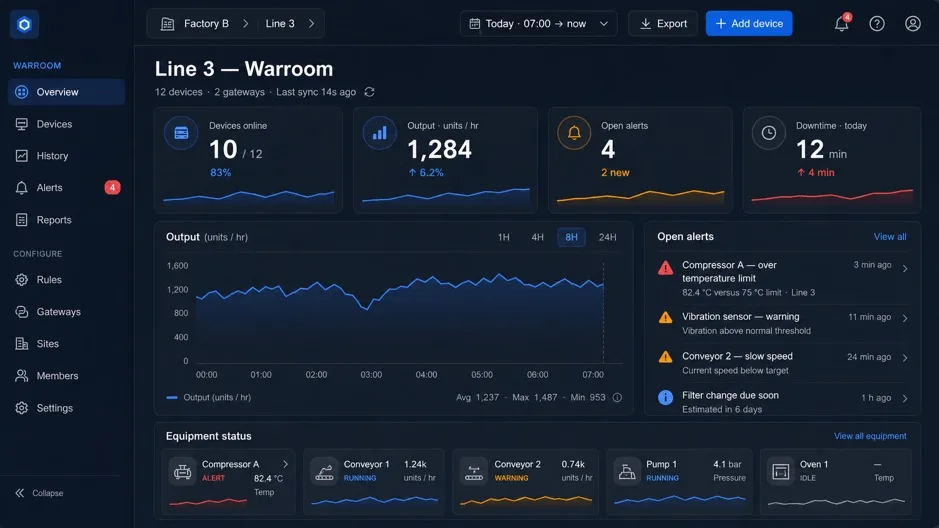Open Reports in sidebar
Viewport: 939px width, 528px height.
point(66,220)
